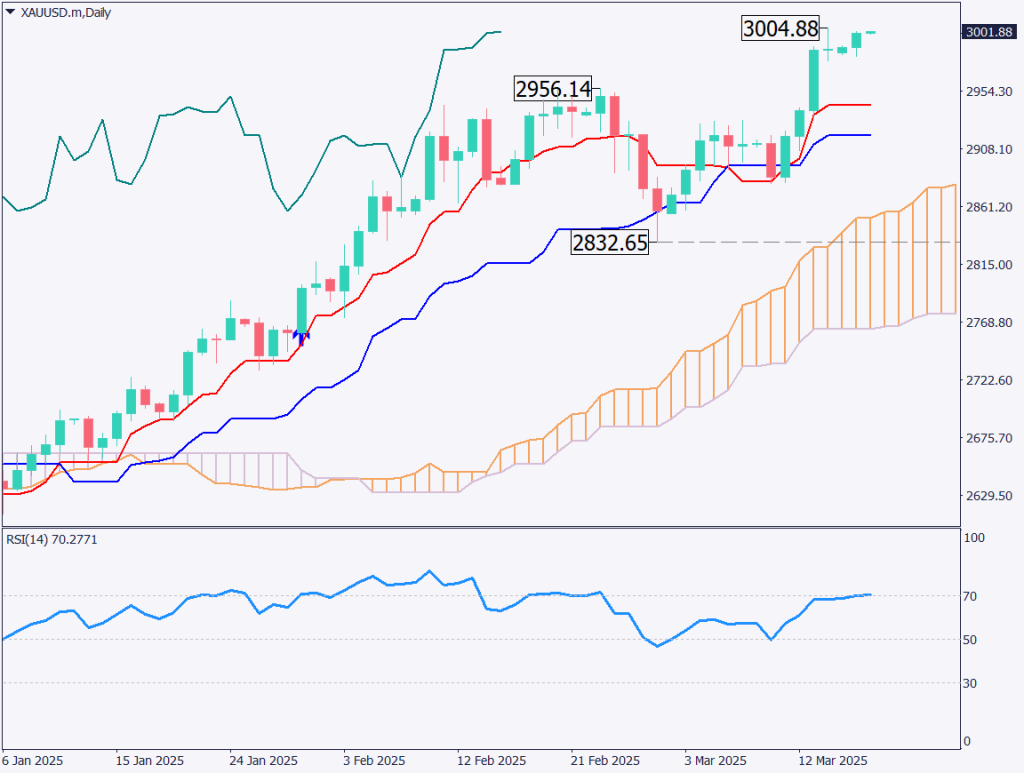Click the dashed horizontal line at 2832.65
1024x773 pixels.
pyautogui.click(x=800, y=243)
